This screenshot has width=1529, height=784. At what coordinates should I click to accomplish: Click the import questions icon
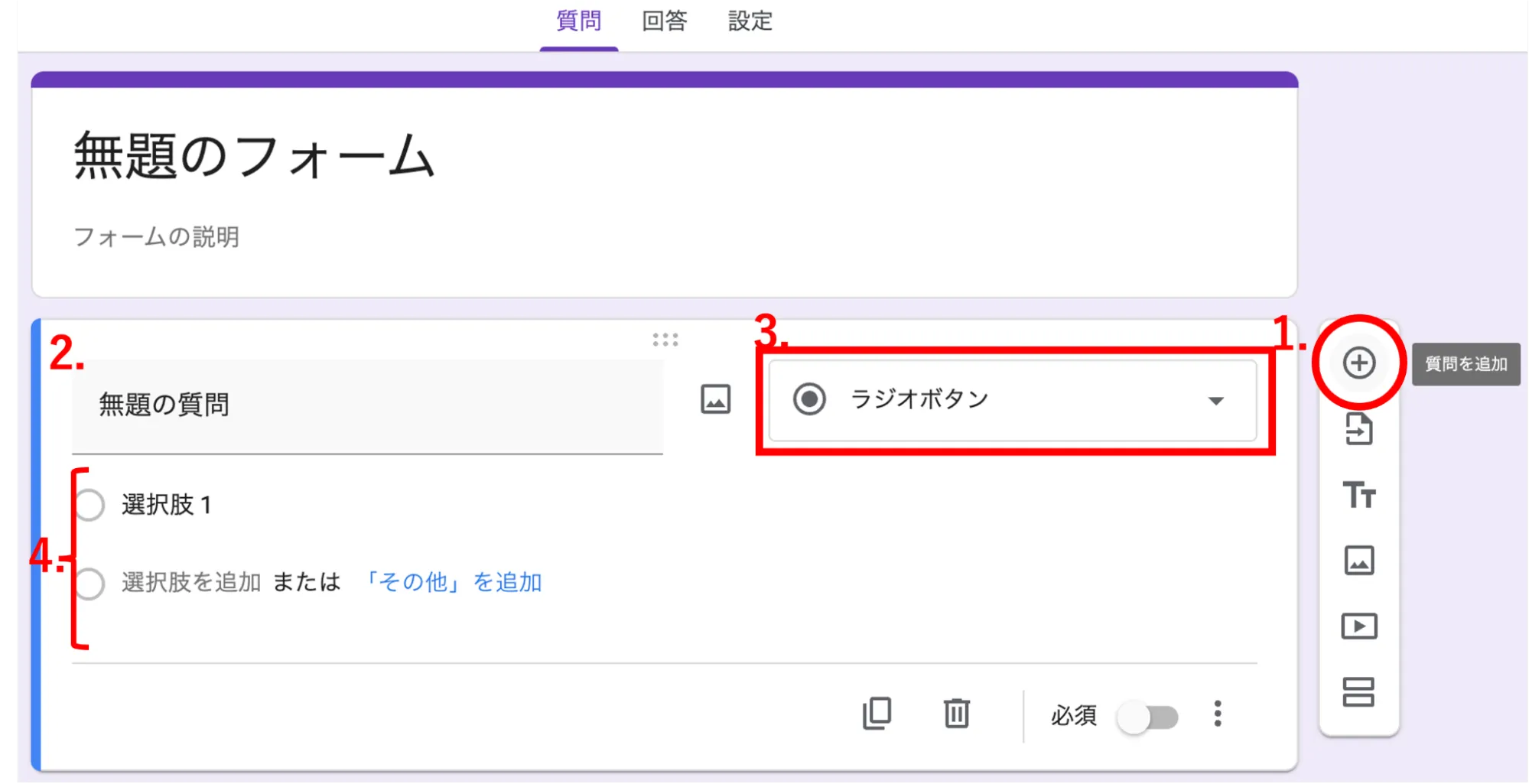tap(1358, 429)
